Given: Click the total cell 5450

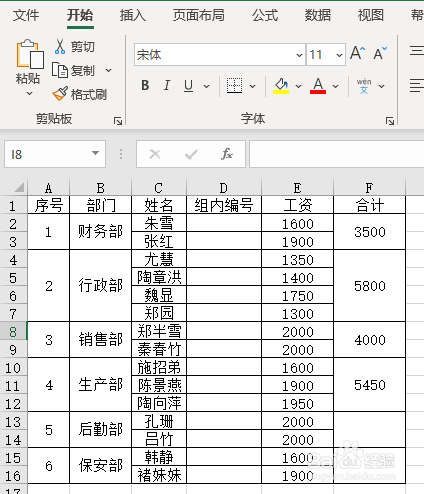Looking at the screenshot, I should pos(370,385).
